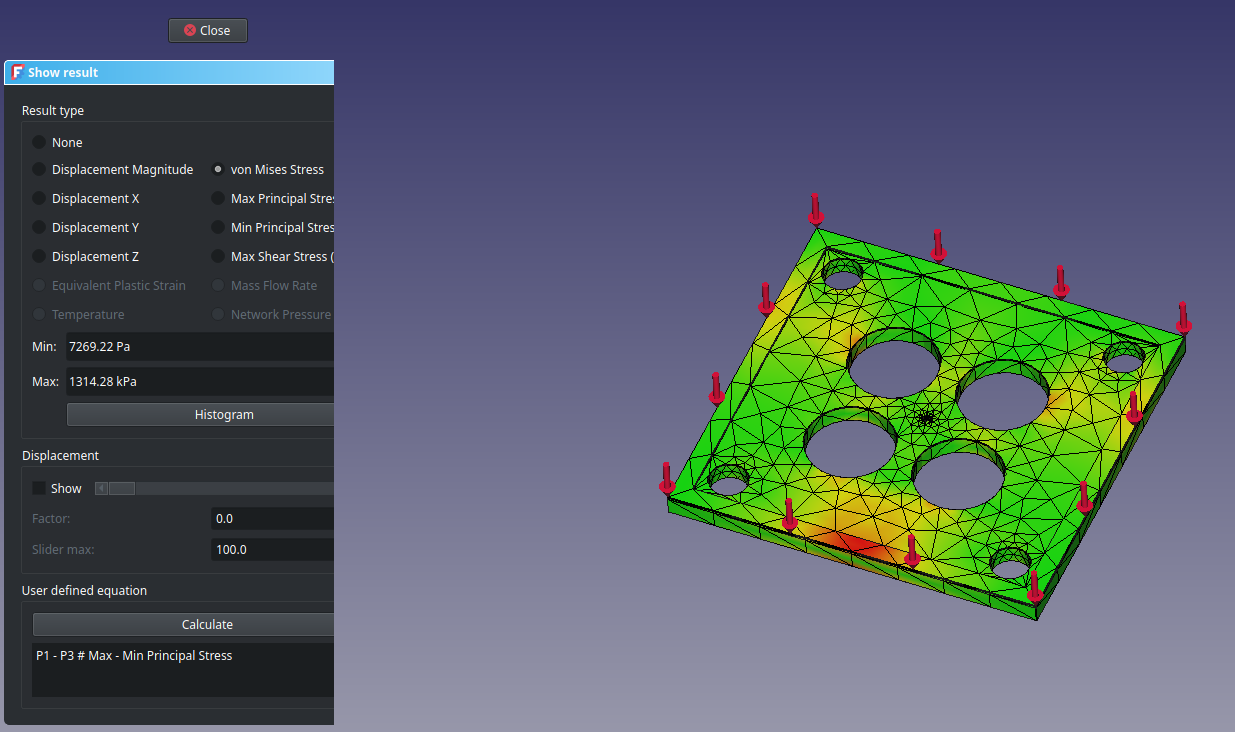Click the red force arrow at plate's rightmost corner
This screenshot has height=732, width=1235.
1183,317
